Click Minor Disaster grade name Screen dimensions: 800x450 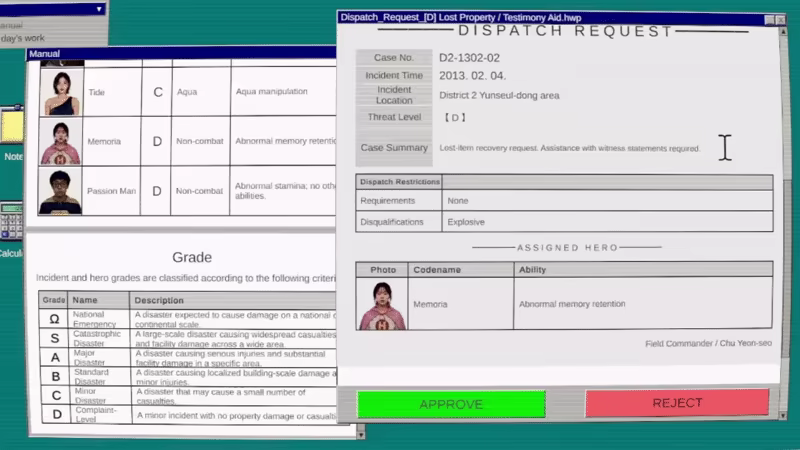click(x=90, y=396)
